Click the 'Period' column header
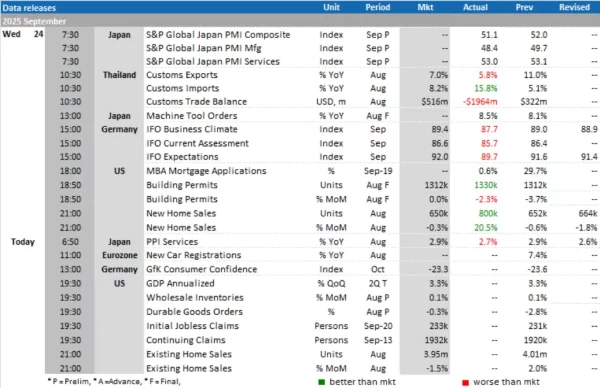The image size is (600, 388). pyautogui.click(x=378, y=7)
